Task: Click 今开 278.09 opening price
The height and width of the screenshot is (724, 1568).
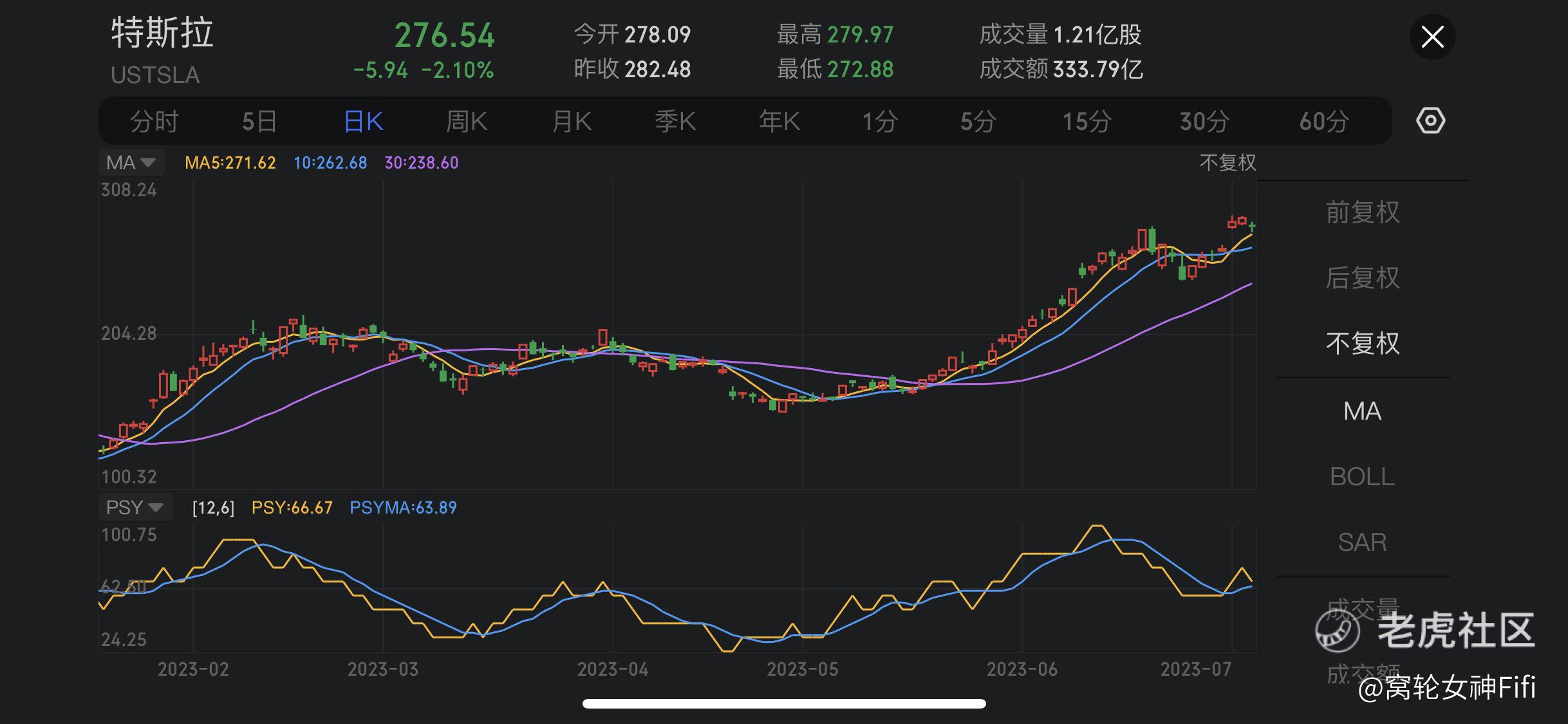Action: (x=632, y=34)
